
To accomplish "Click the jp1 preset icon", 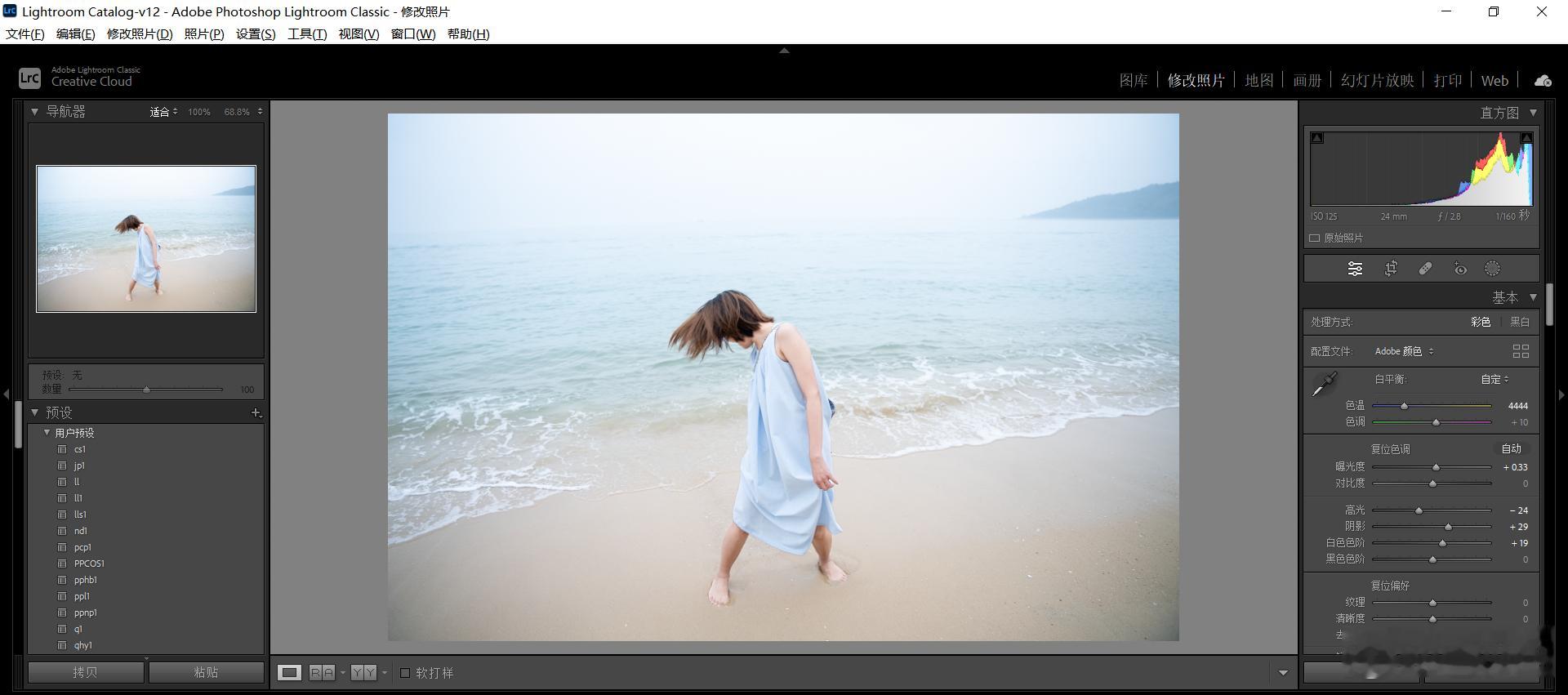I will (62, 466).
